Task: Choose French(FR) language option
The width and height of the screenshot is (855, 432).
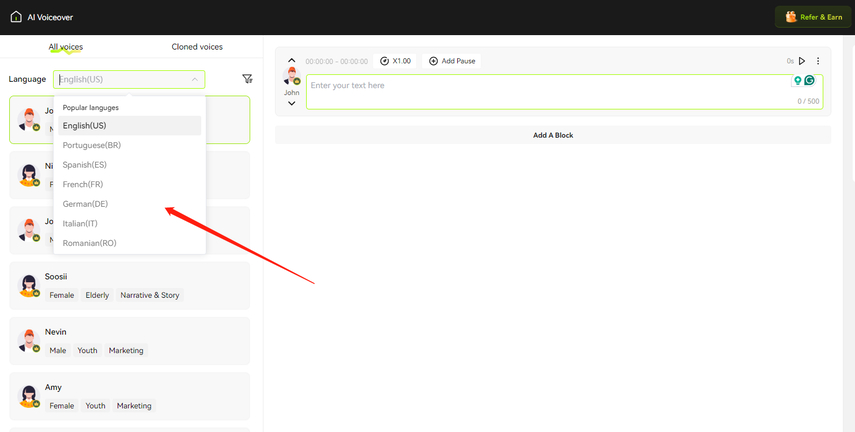Action: point(130,184)
